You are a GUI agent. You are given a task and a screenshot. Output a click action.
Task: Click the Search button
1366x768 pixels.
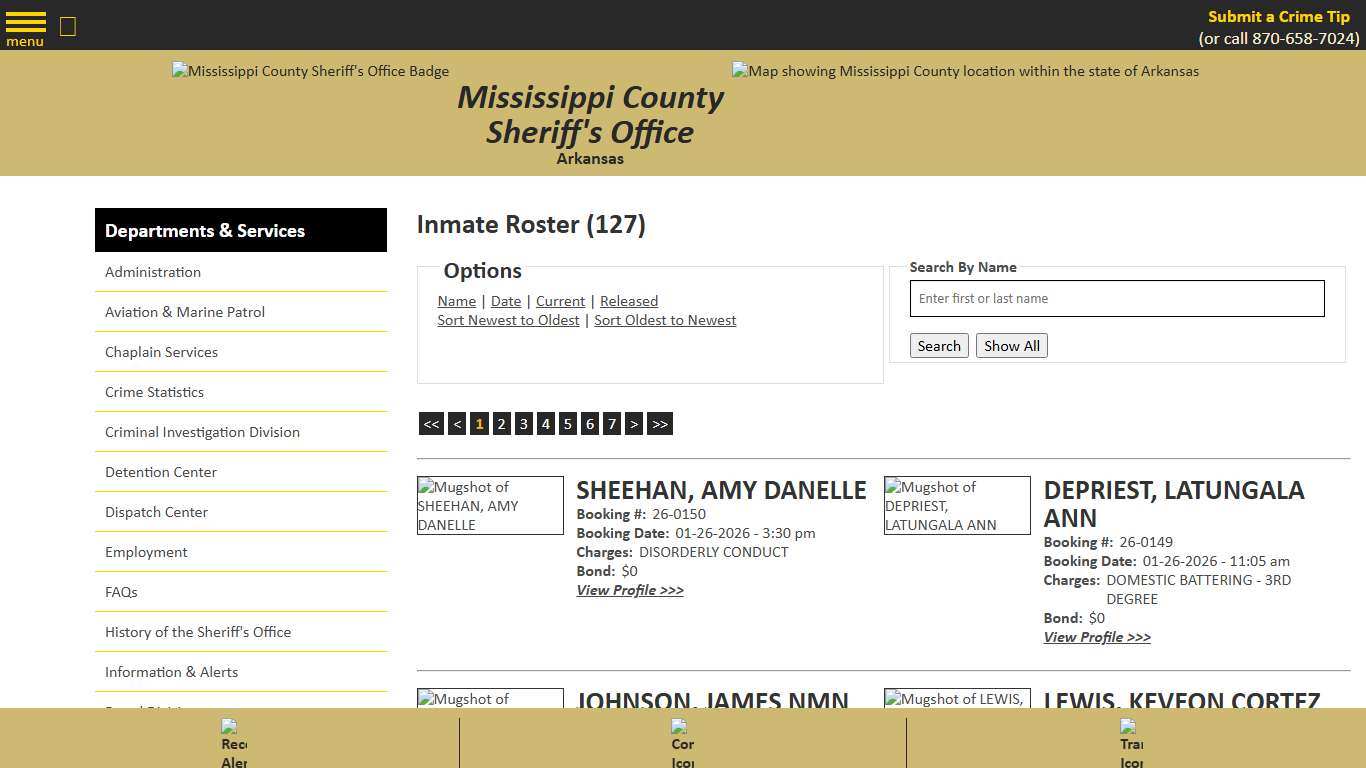click(938, 345)
